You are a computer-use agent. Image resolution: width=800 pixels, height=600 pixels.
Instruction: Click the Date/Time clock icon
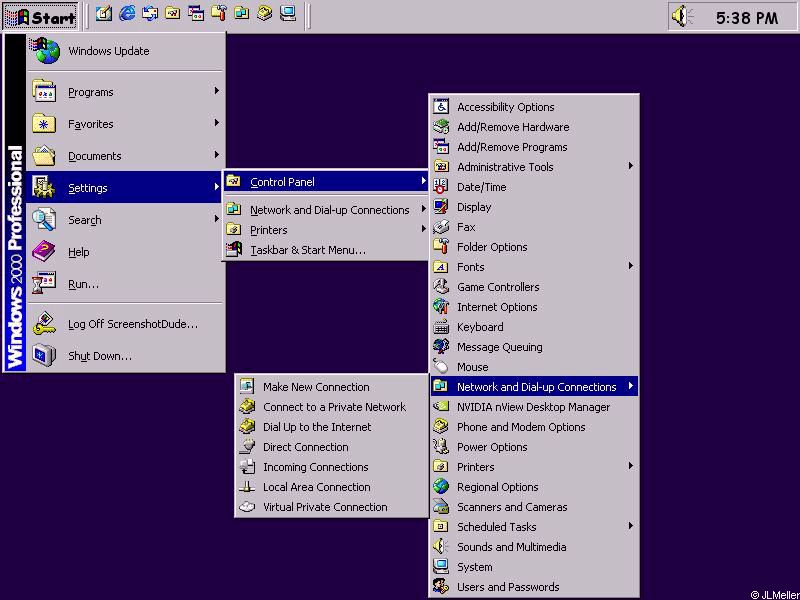pyautogui.click(x=441, y=187)
